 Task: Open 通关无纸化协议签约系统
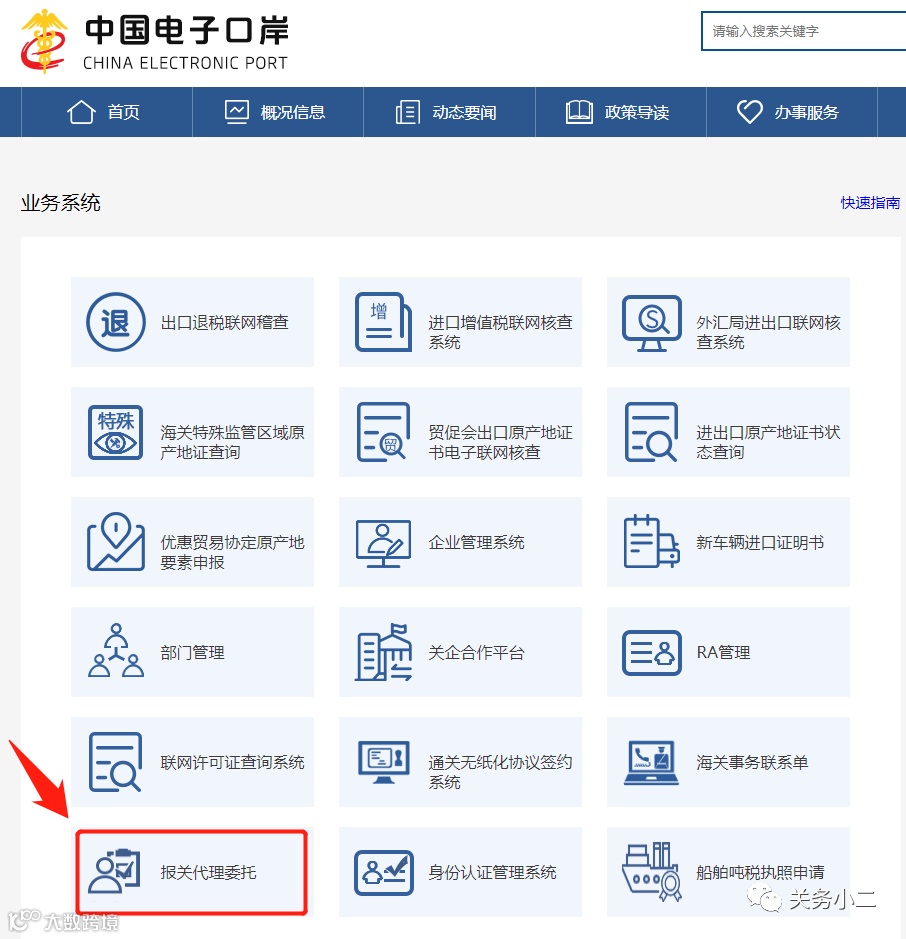click(460, 762)
